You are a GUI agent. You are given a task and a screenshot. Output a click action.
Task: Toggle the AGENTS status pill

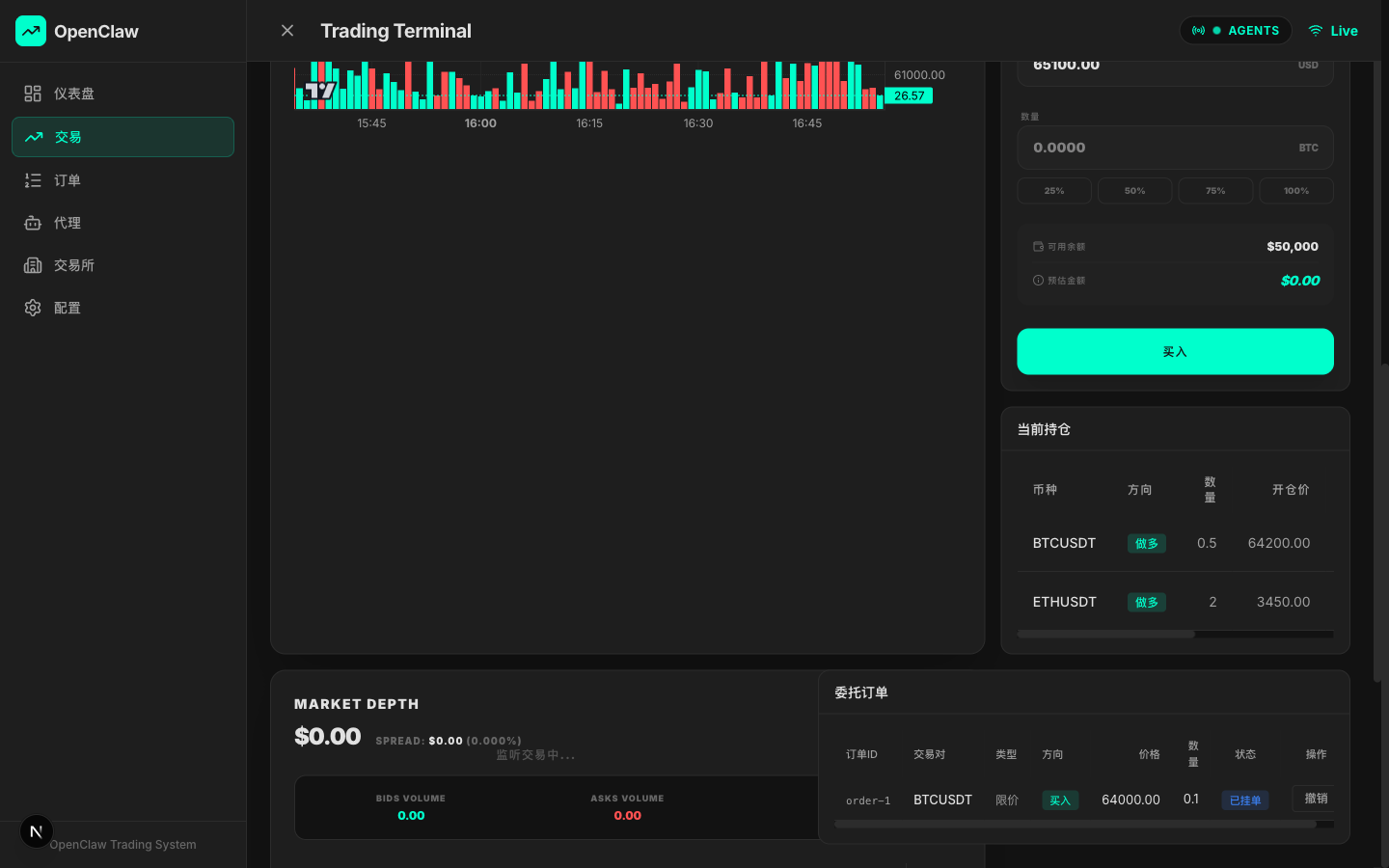pyautogui.click(x=1236, y=31)
